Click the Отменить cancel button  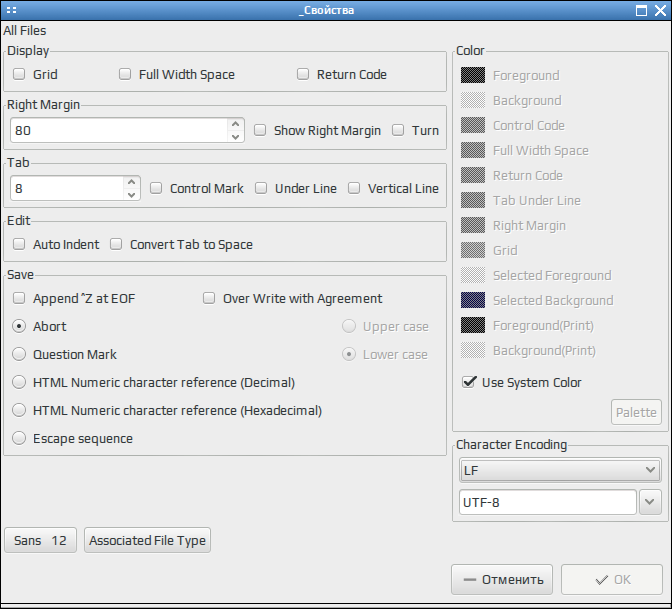[502, 579]
